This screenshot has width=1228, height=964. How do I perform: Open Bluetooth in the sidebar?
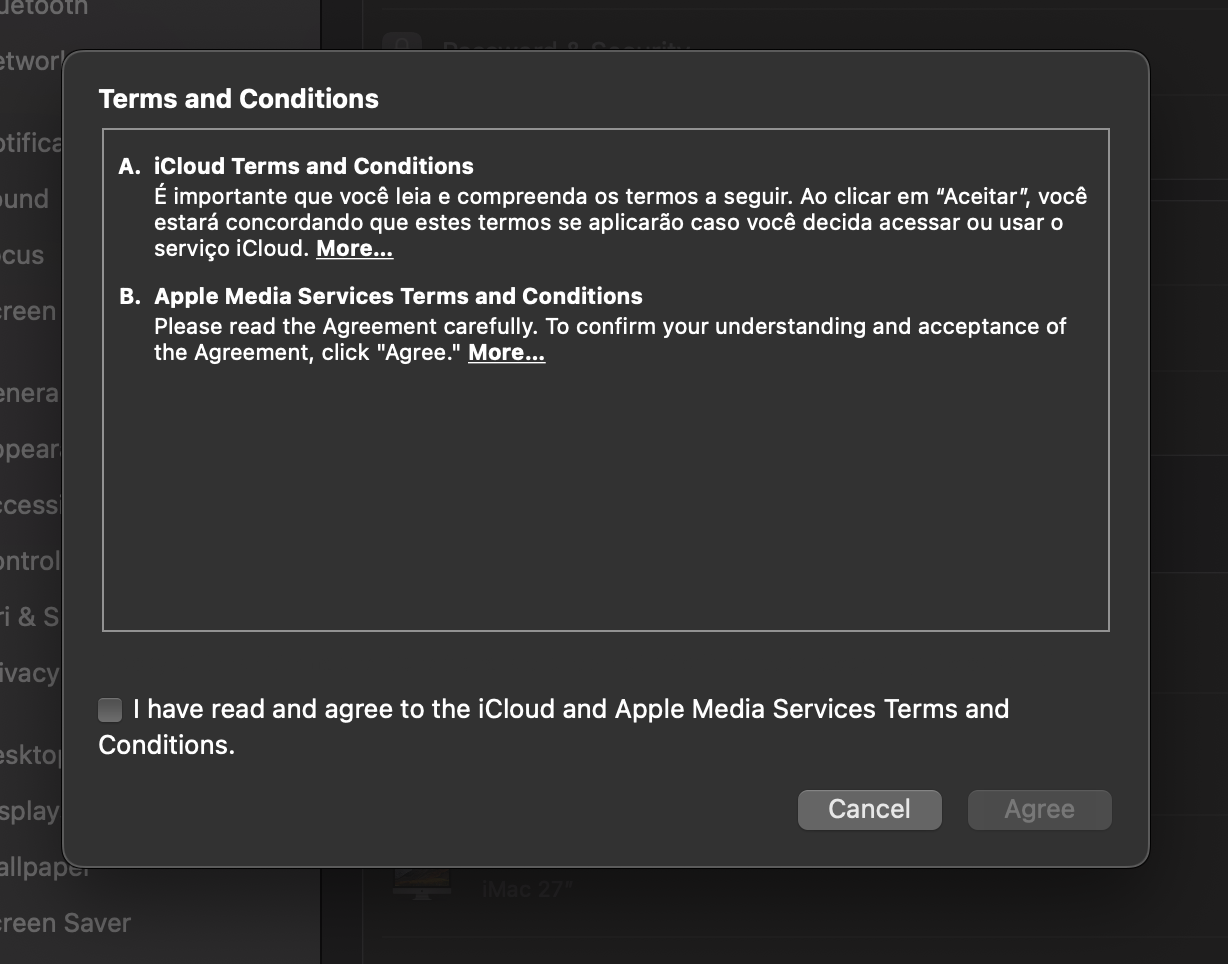[44, 8]
